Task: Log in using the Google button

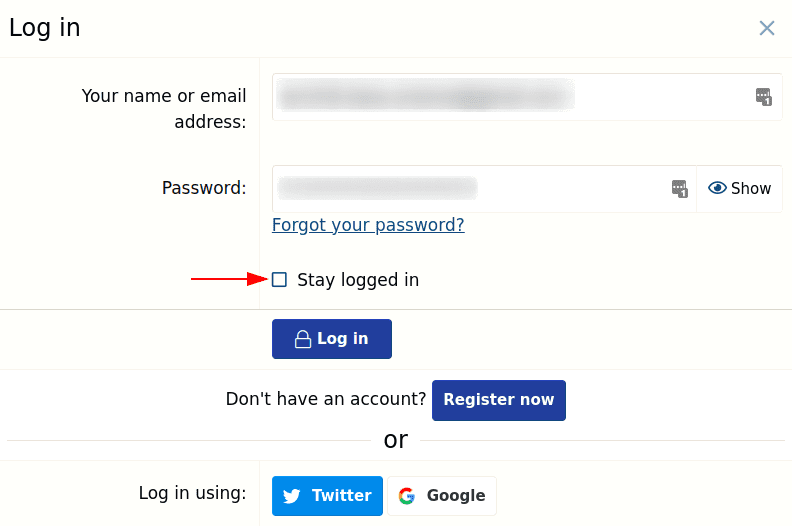Action: point(442,496)
